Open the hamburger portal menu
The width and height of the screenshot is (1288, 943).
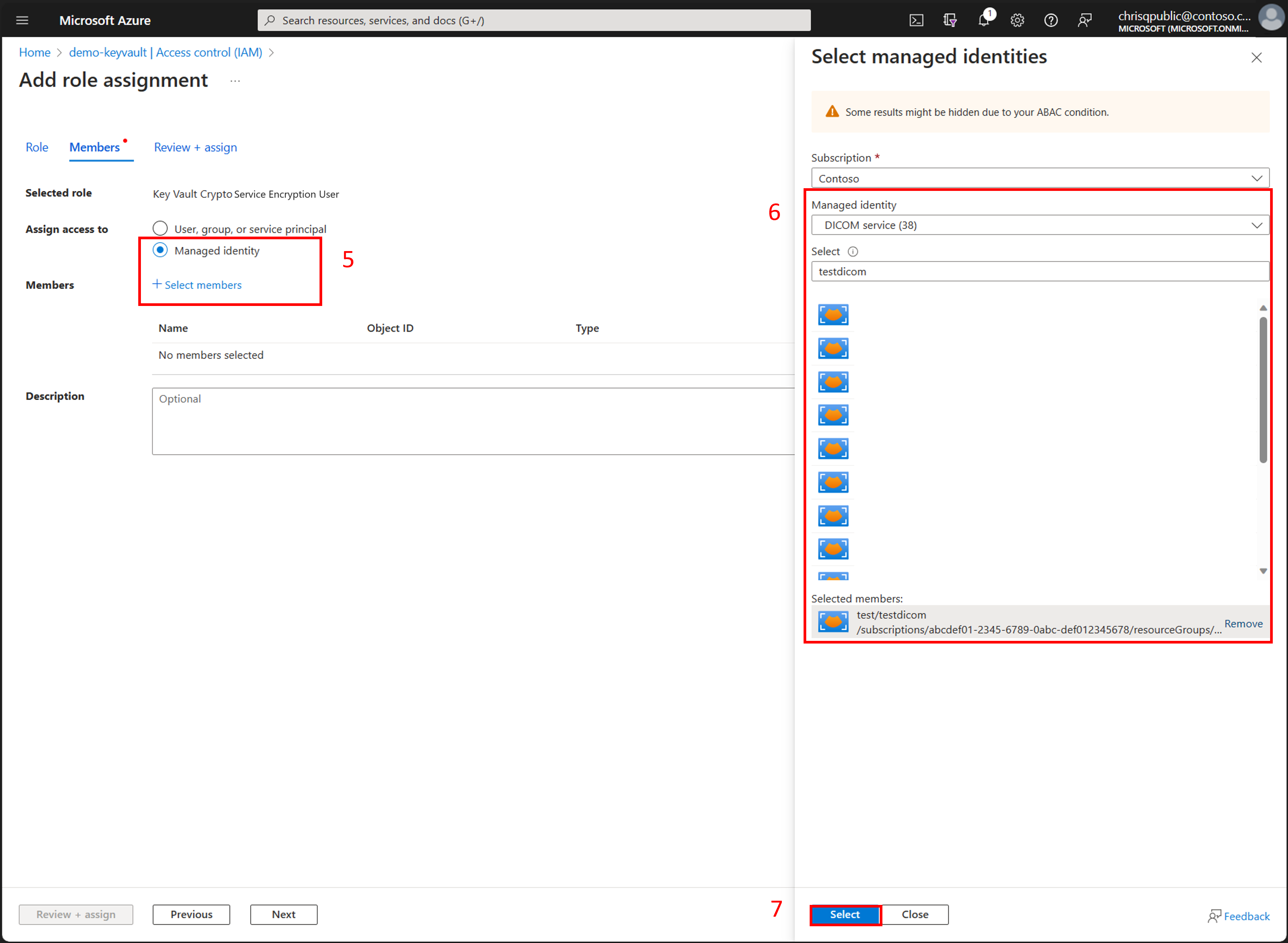[x=22, y=21]
